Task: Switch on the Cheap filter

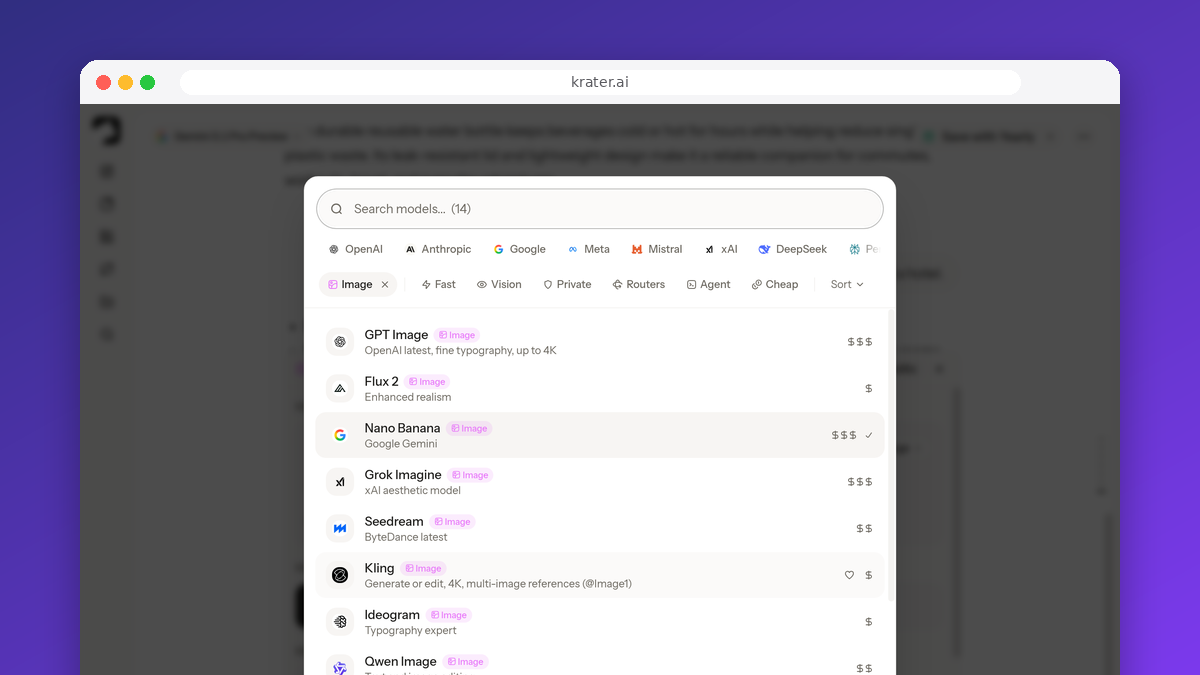Action: pos(775,285)
